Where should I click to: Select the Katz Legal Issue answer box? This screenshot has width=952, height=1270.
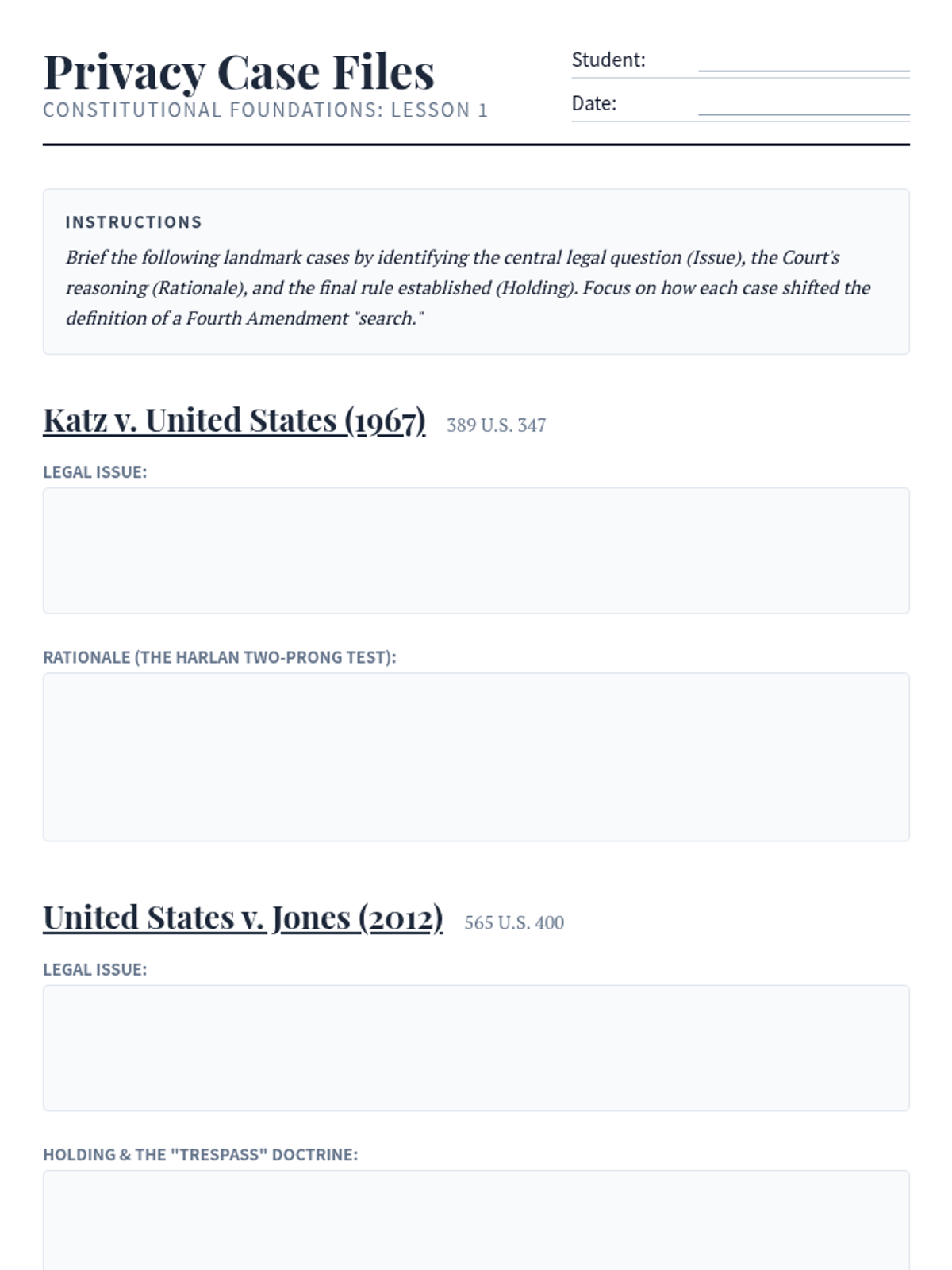(x=476, y=551)
